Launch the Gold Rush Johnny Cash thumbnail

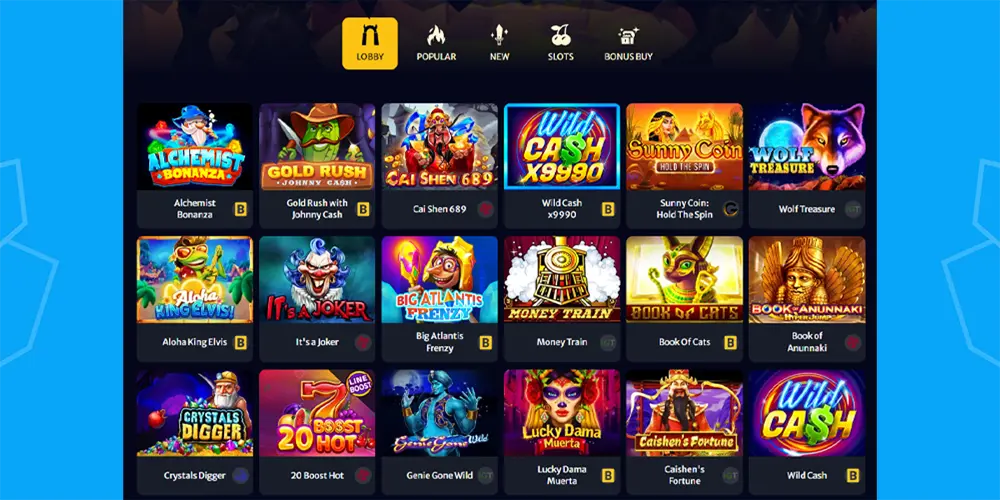(x=317, y=147)
